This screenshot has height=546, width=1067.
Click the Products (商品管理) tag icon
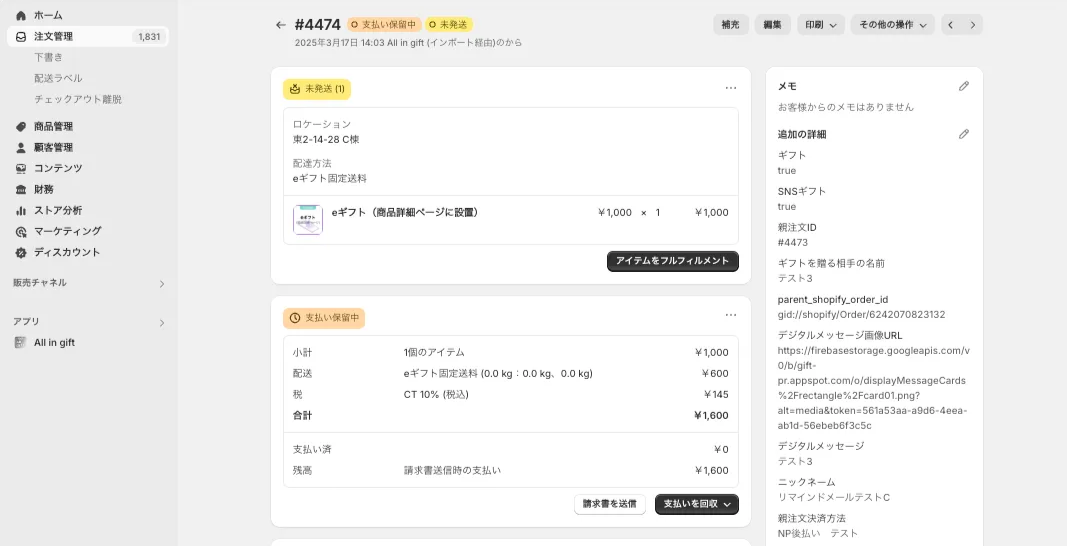(21, 127)
